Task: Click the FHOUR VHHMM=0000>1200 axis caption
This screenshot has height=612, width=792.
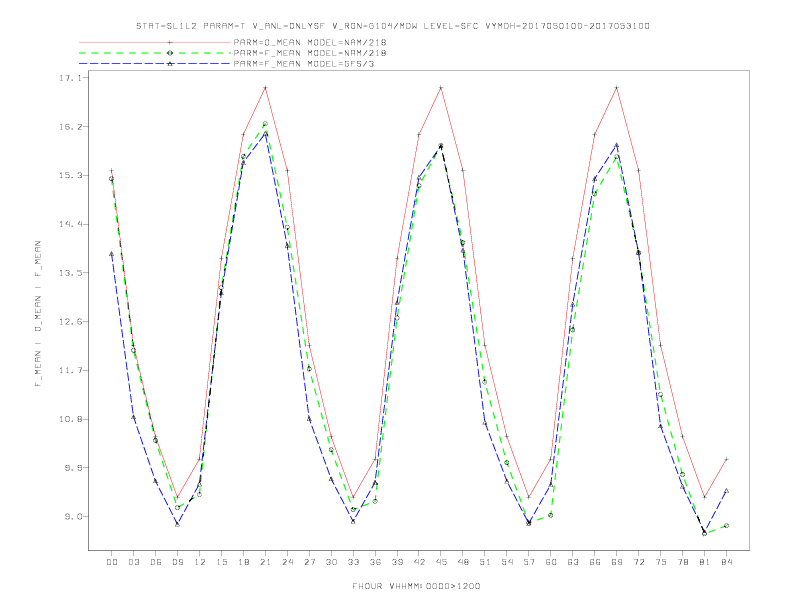Action: (x=416, y=586)
